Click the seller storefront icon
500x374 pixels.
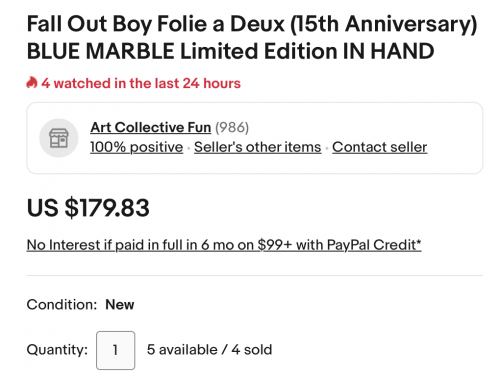pyautogui.click(x=59, y=138)
